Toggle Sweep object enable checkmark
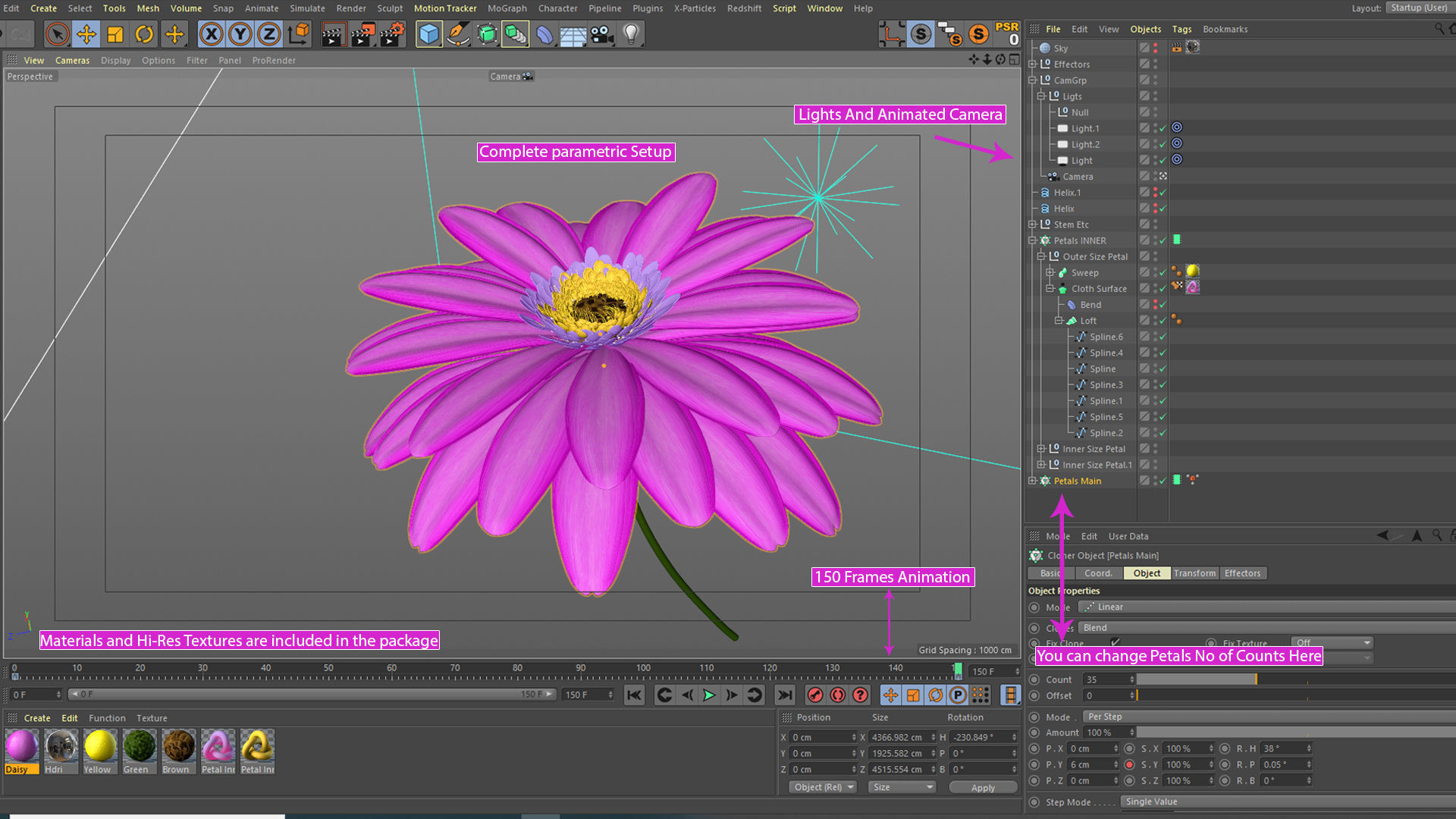1456x819 pixels. pyautogui.click(x=1163, y=273)
